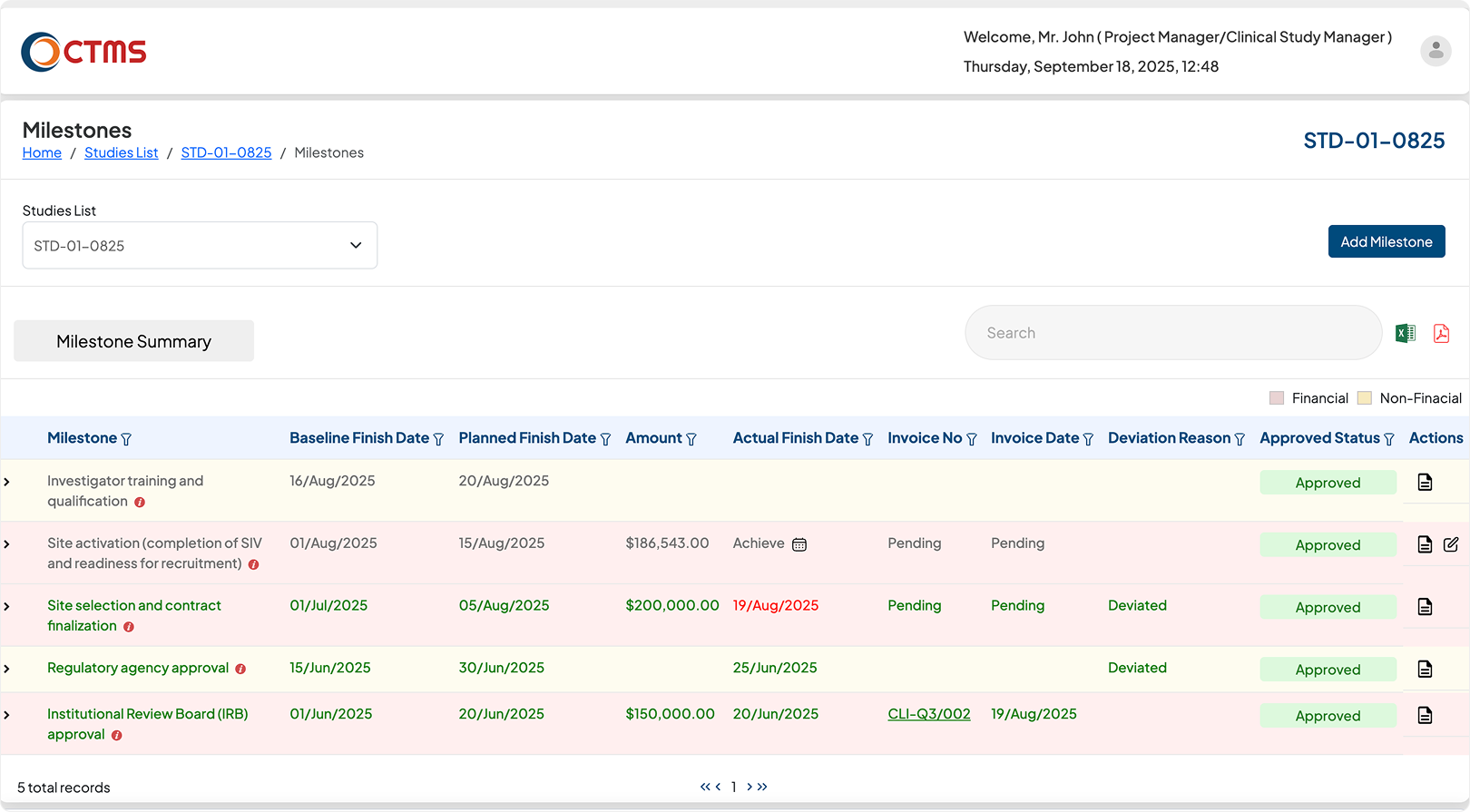Viewport: 1470px width, 812px height.
Task: Click the Regulatory agency approval milestone name
Action: pyautogui.click(x=138, y=668)
